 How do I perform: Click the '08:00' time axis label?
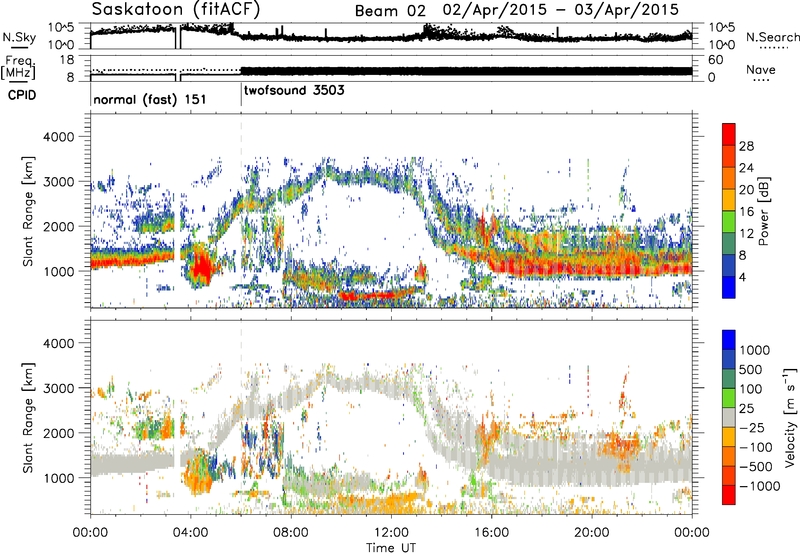pyautogui.click(x=291, y=533)
